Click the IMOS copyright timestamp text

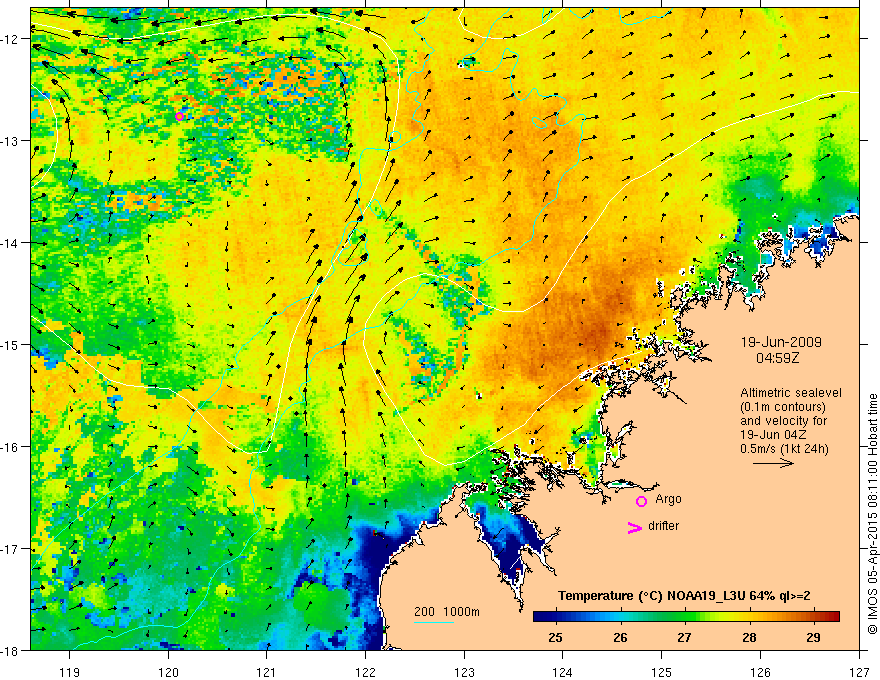(873, 514)
